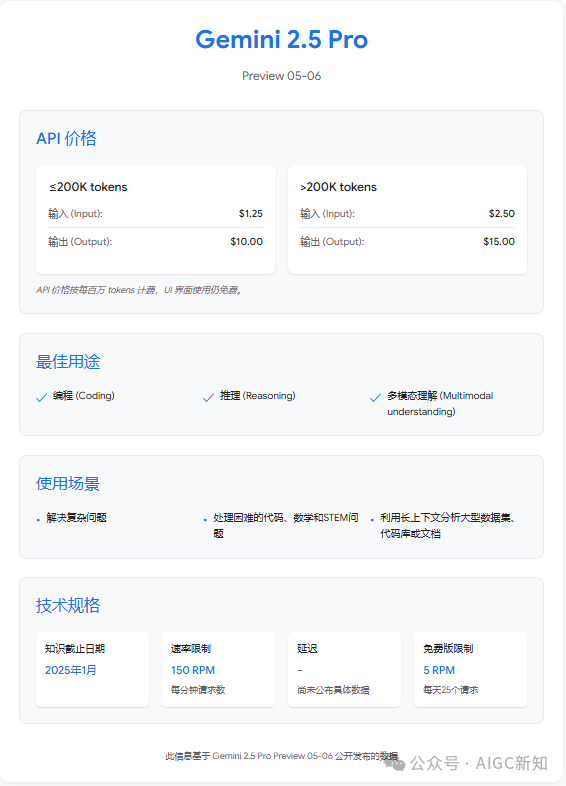Click the 解决复杂问题 bullet item

pyautogui.click(x=76, y=518)
